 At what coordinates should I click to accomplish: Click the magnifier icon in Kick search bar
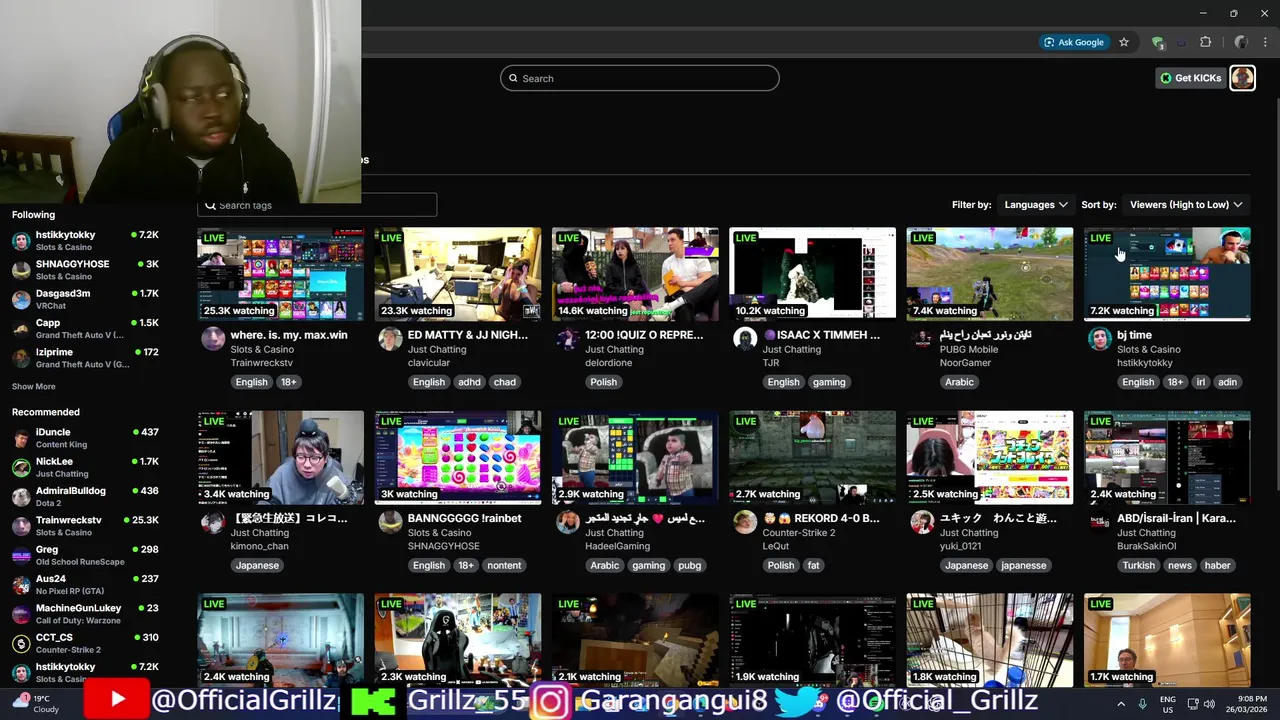[513, 78]
